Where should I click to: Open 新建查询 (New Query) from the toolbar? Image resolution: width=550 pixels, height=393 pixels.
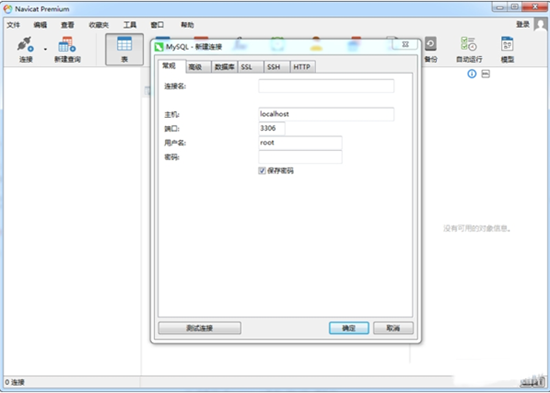click(67, 49)
